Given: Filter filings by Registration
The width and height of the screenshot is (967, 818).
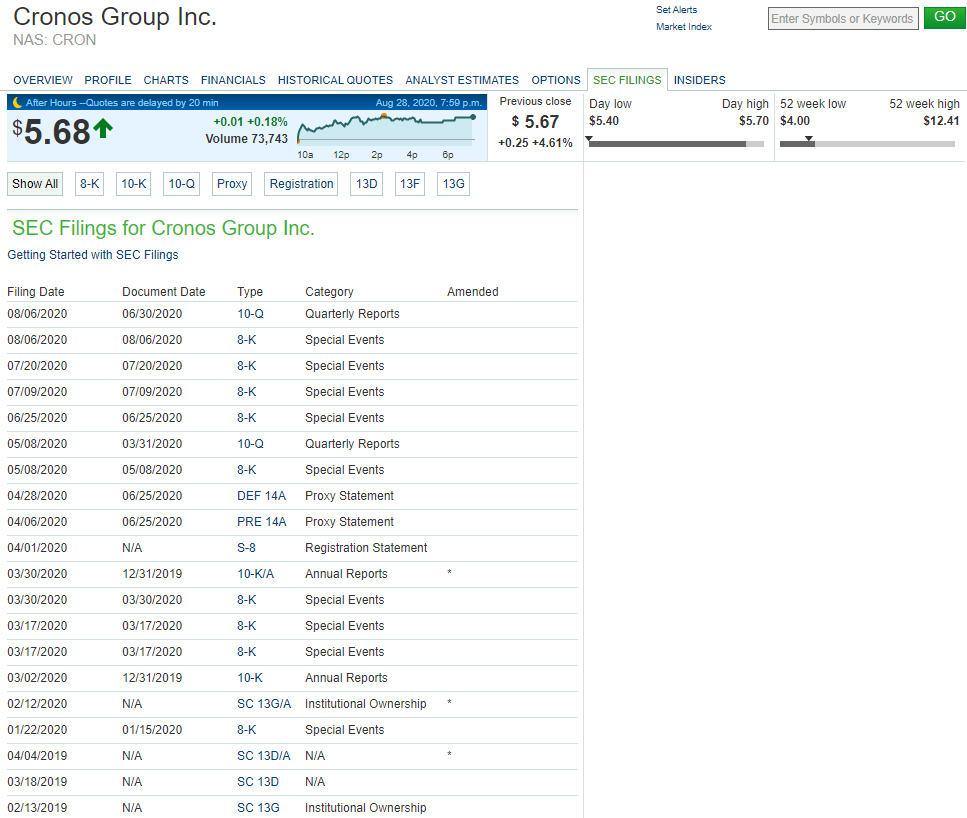Looking at the screenshot, I should click(x=301, y=184).
